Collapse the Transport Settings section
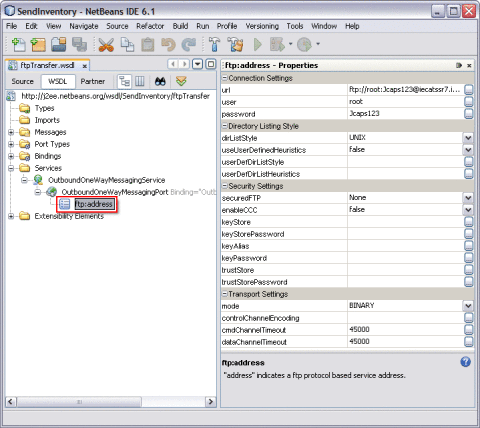480x428 pixels. coord(225,294)
